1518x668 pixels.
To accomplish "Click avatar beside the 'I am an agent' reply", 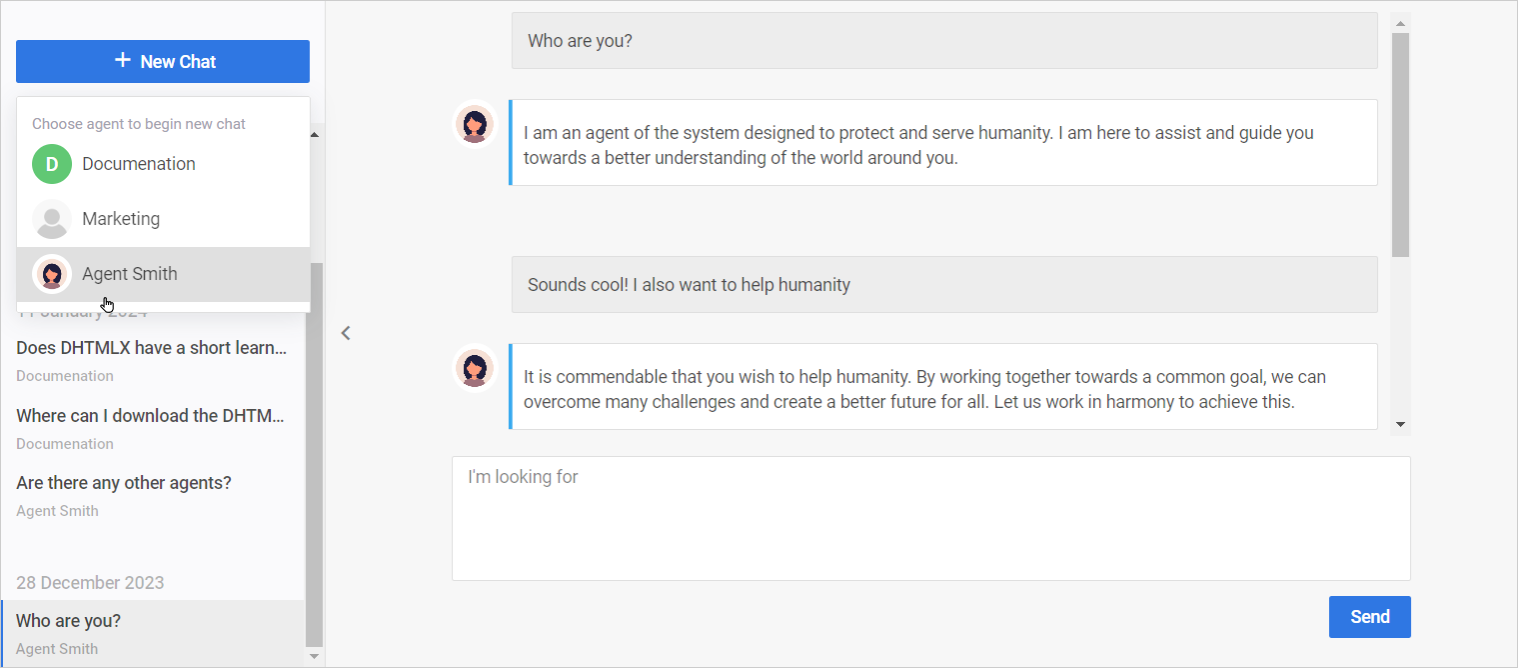I will [475, 125].
